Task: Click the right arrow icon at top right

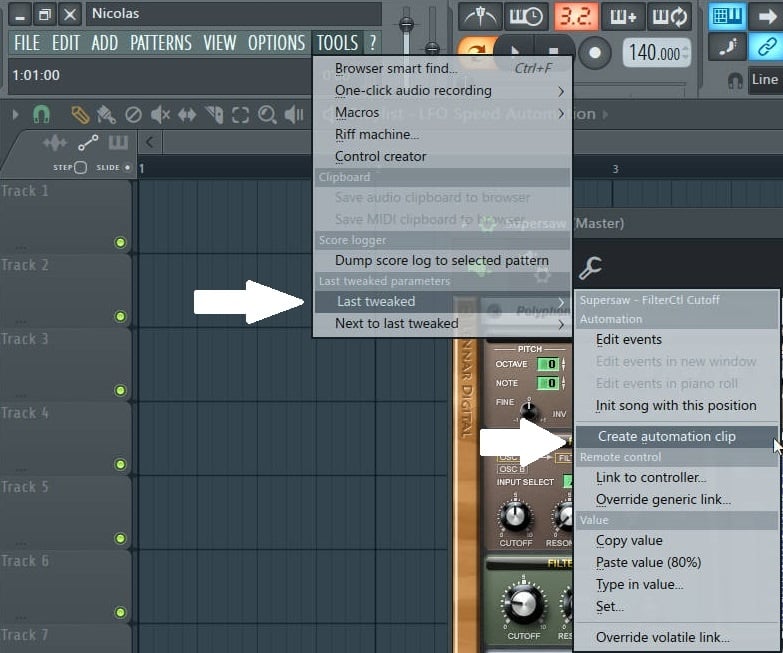Action: [767, 16]
